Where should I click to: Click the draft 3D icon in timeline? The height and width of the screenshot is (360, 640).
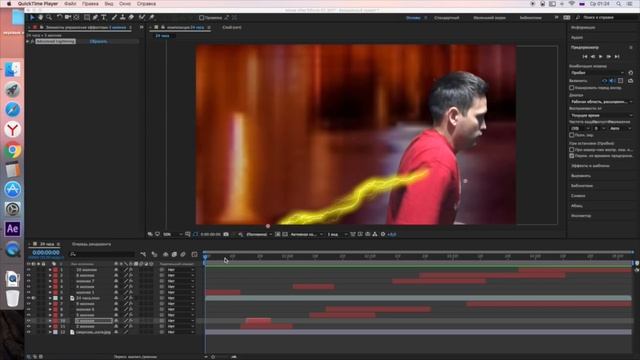click(x=154, y=254)
